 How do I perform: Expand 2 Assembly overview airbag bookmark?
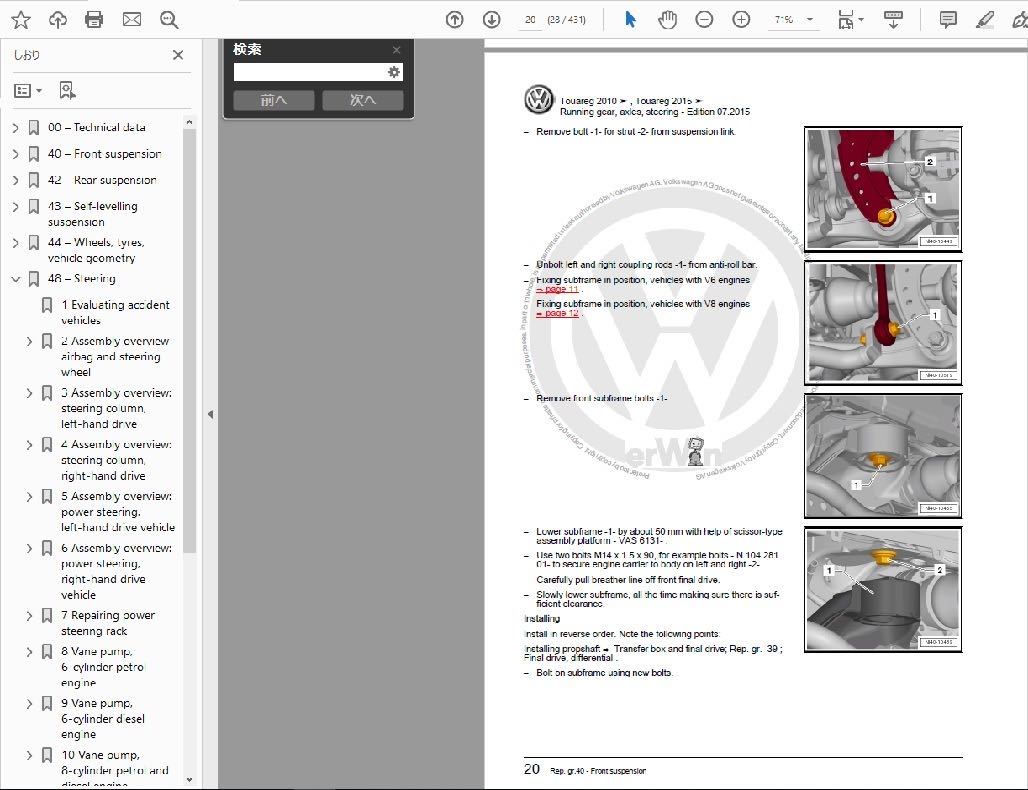[x=30, y=342]
